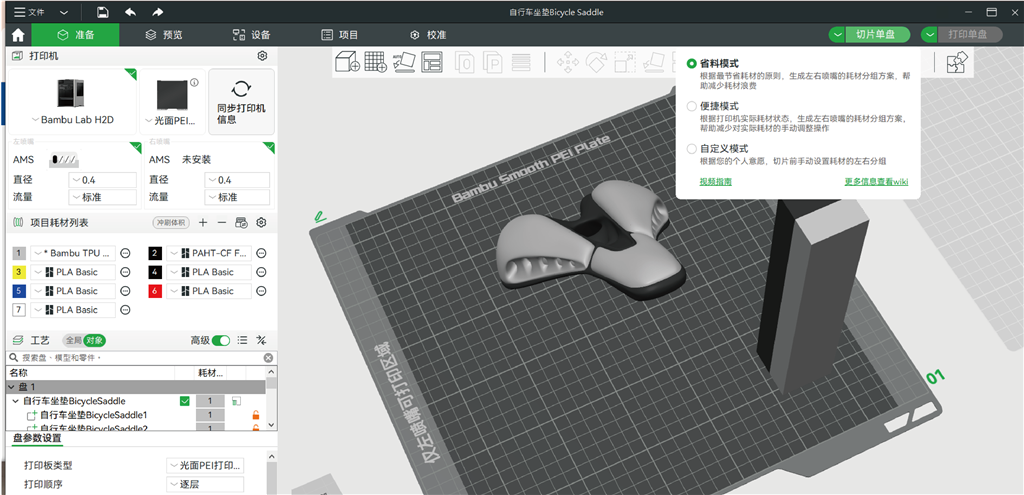
Task: Click the Arrange all objects icon
Action: [432, 62]
